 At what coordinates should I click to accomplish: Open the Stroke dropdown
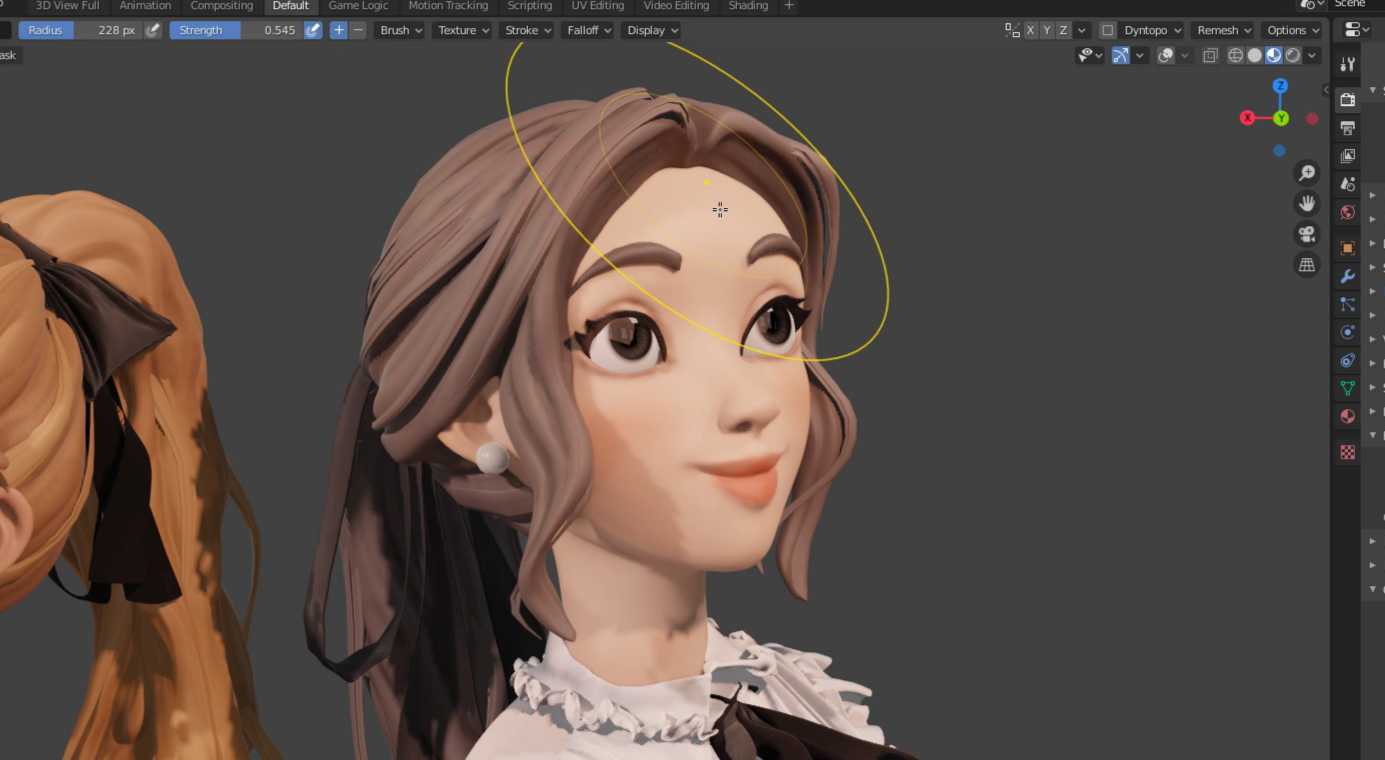[x=524, y=30]
